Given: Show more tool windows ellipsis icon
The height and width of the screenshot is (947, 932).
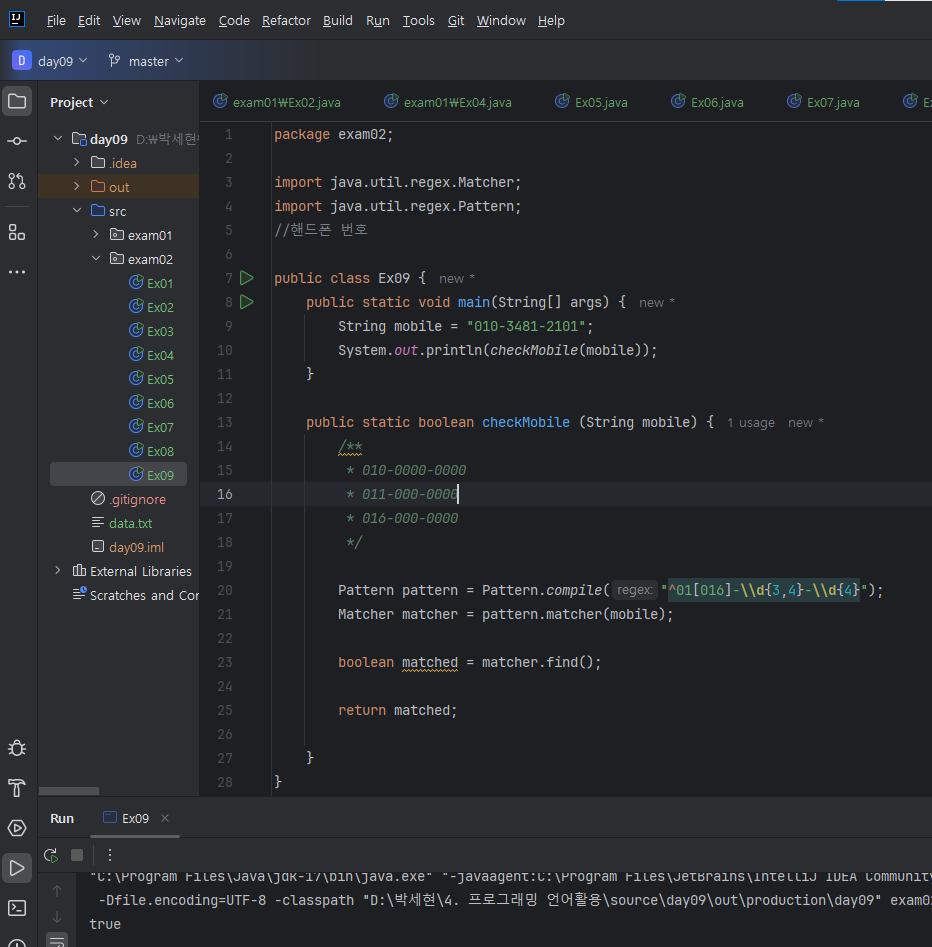Looking at the screenshot, I should click(17, 272).
